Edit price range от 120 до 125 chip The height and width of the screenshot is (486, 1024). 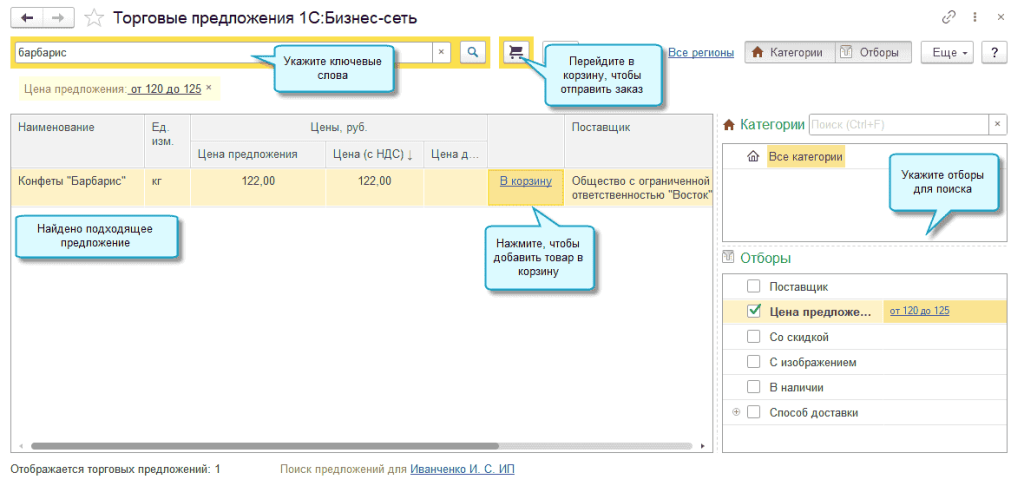(166, 89)
